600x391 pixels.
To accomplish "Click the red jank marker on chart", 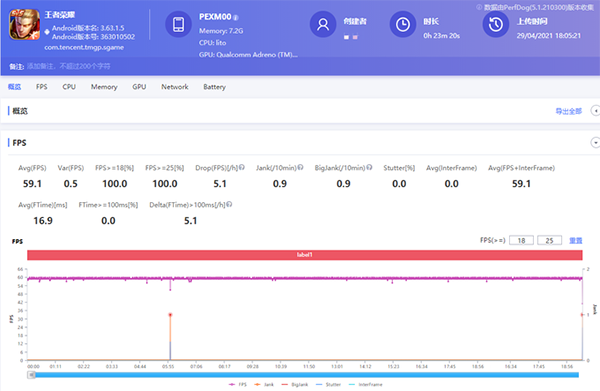I will coord(170,315).
